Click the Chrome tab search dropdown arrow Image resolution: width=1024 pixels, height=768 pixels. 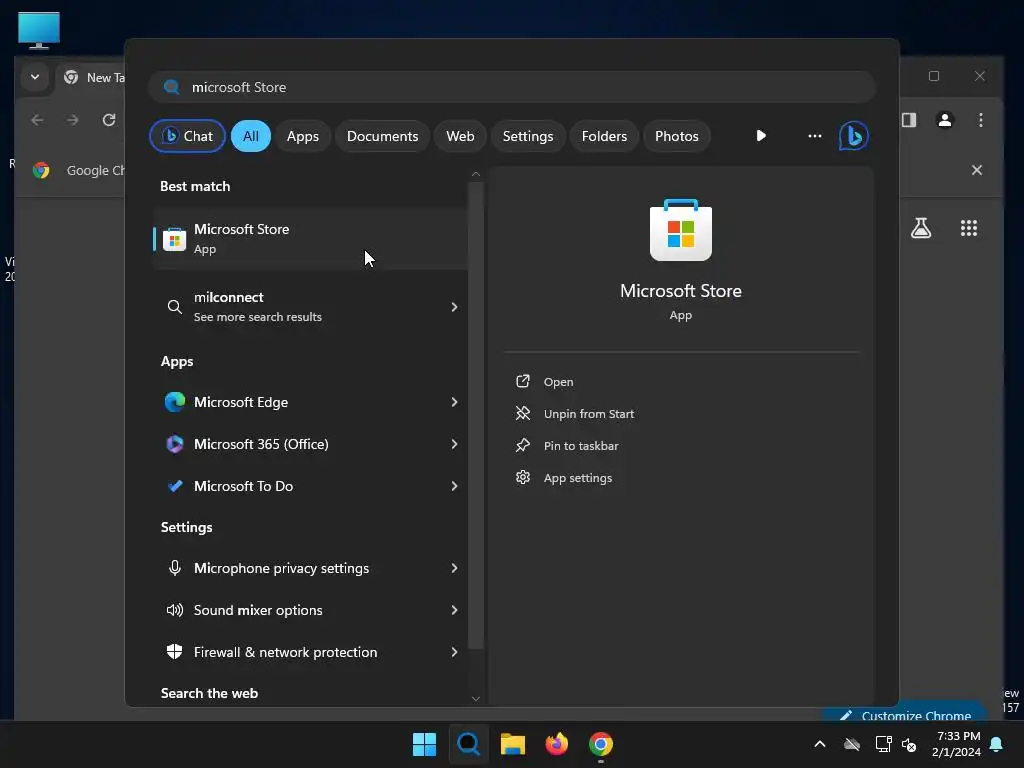tap(35, 77)
